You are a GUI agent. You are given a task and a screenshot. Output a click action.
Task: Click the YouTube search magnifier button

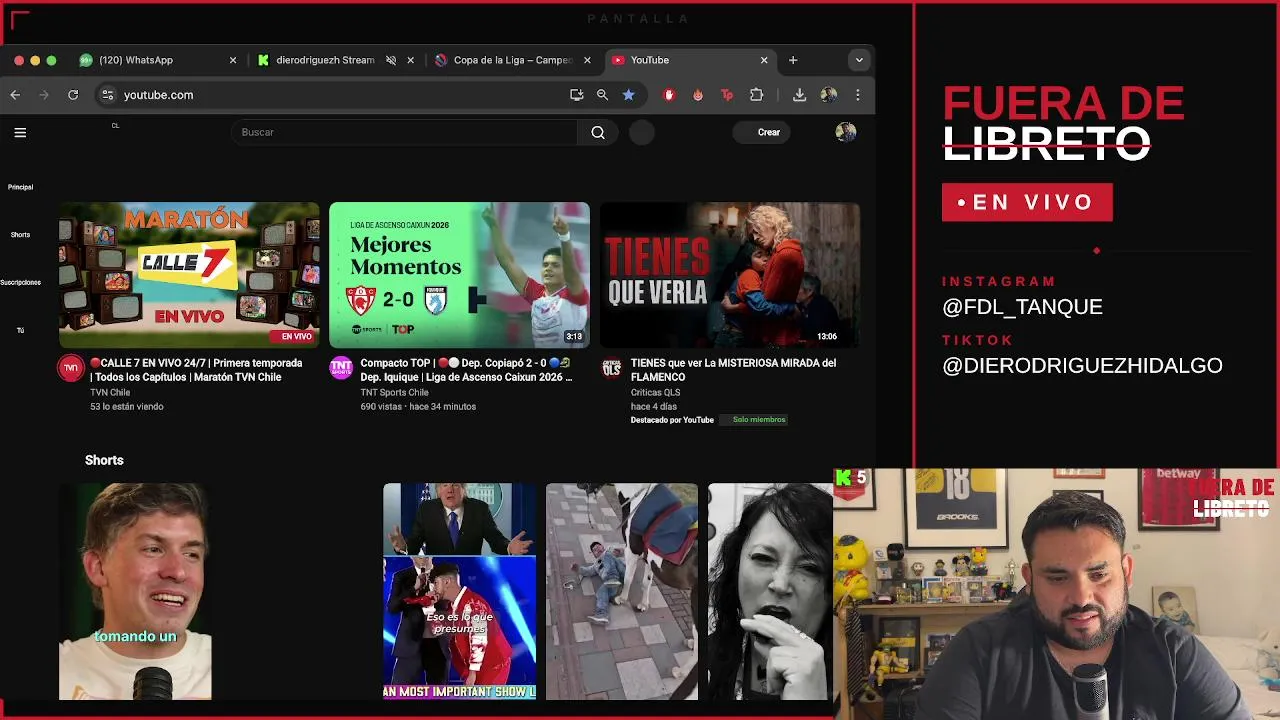coord(598,132)
